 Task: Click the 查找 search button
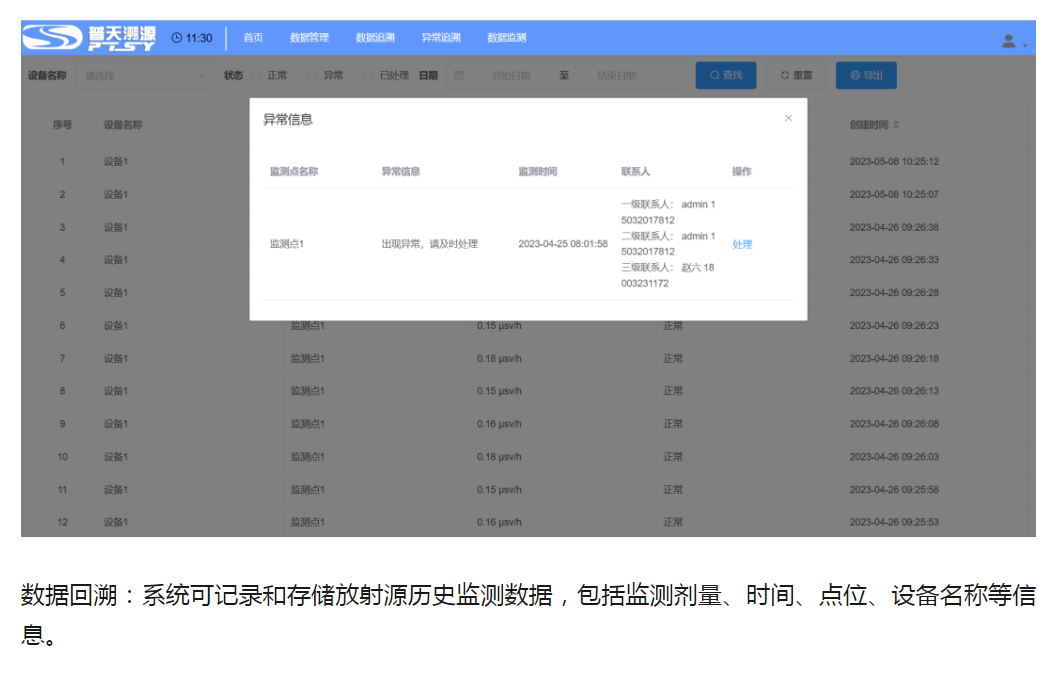point(726,75)
